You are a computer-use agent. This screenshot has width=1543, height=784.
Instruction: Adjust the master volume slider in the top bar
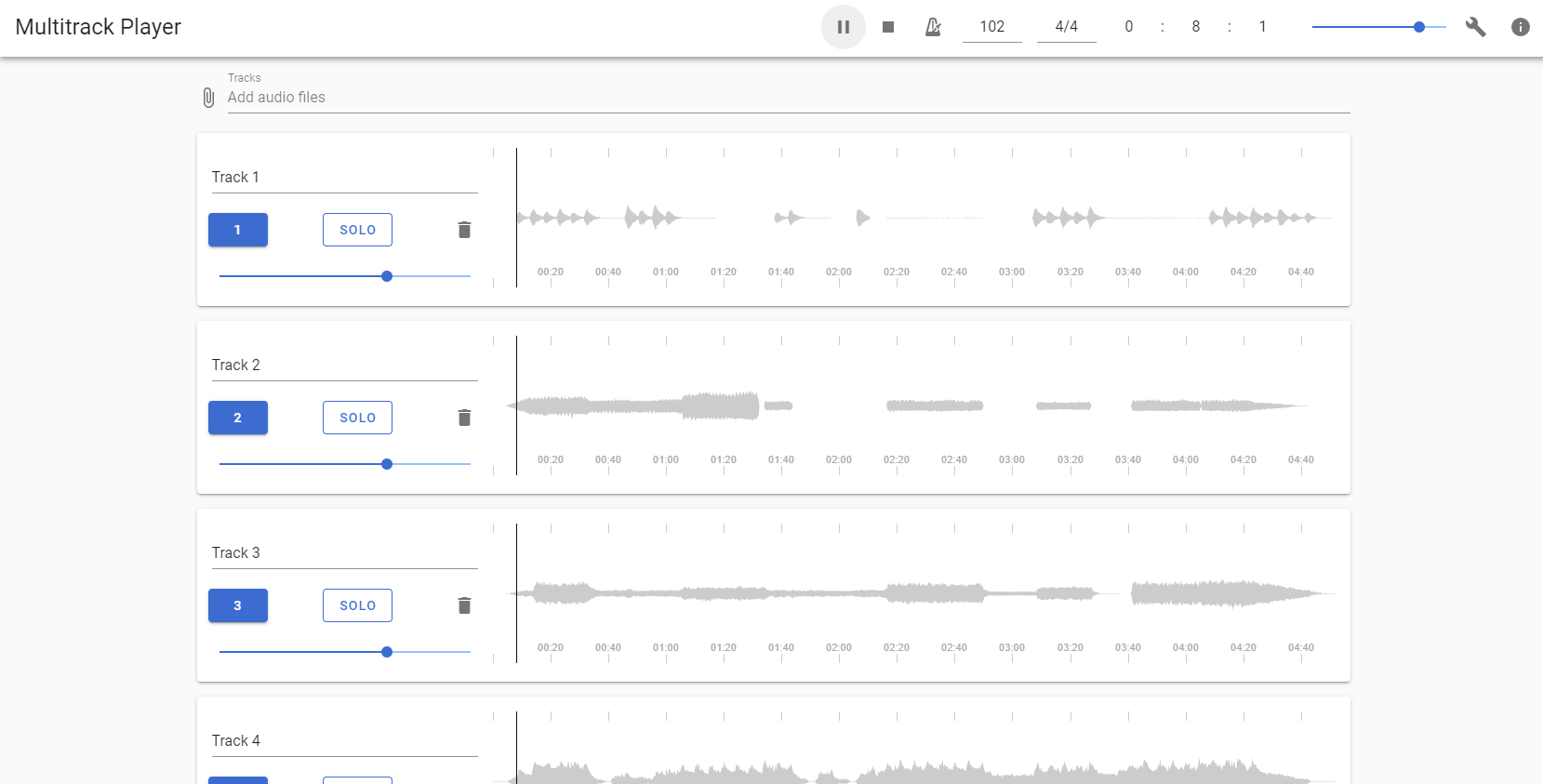click(1379, 27)
